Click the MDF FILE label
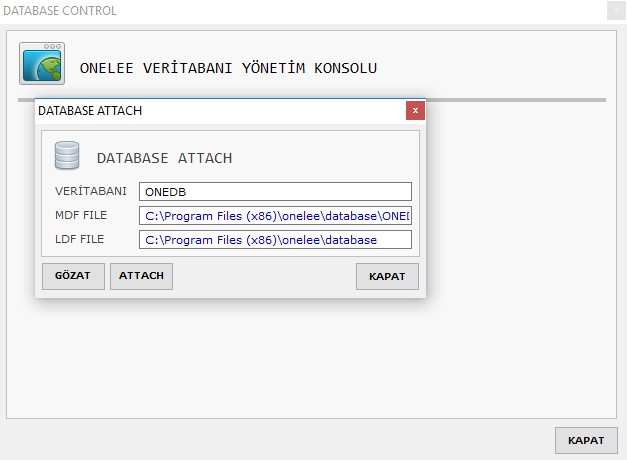Image resolution: width=627 pixels, height=460 pixels. (81, 215)
